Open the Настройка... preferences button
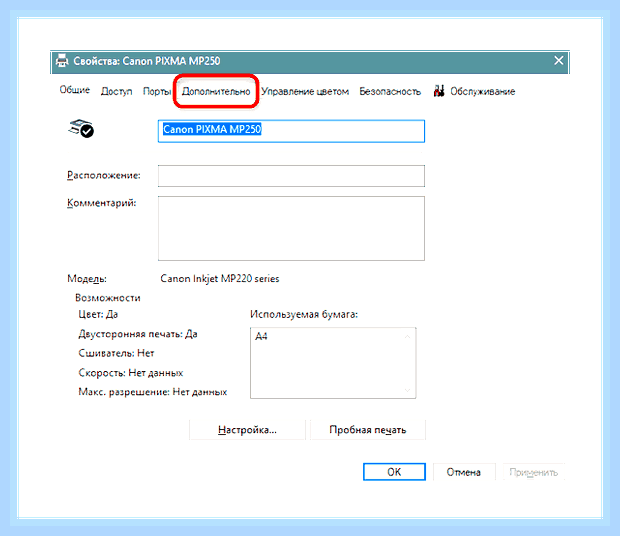This screenshot has width=620, height=536. pos(248,430)
